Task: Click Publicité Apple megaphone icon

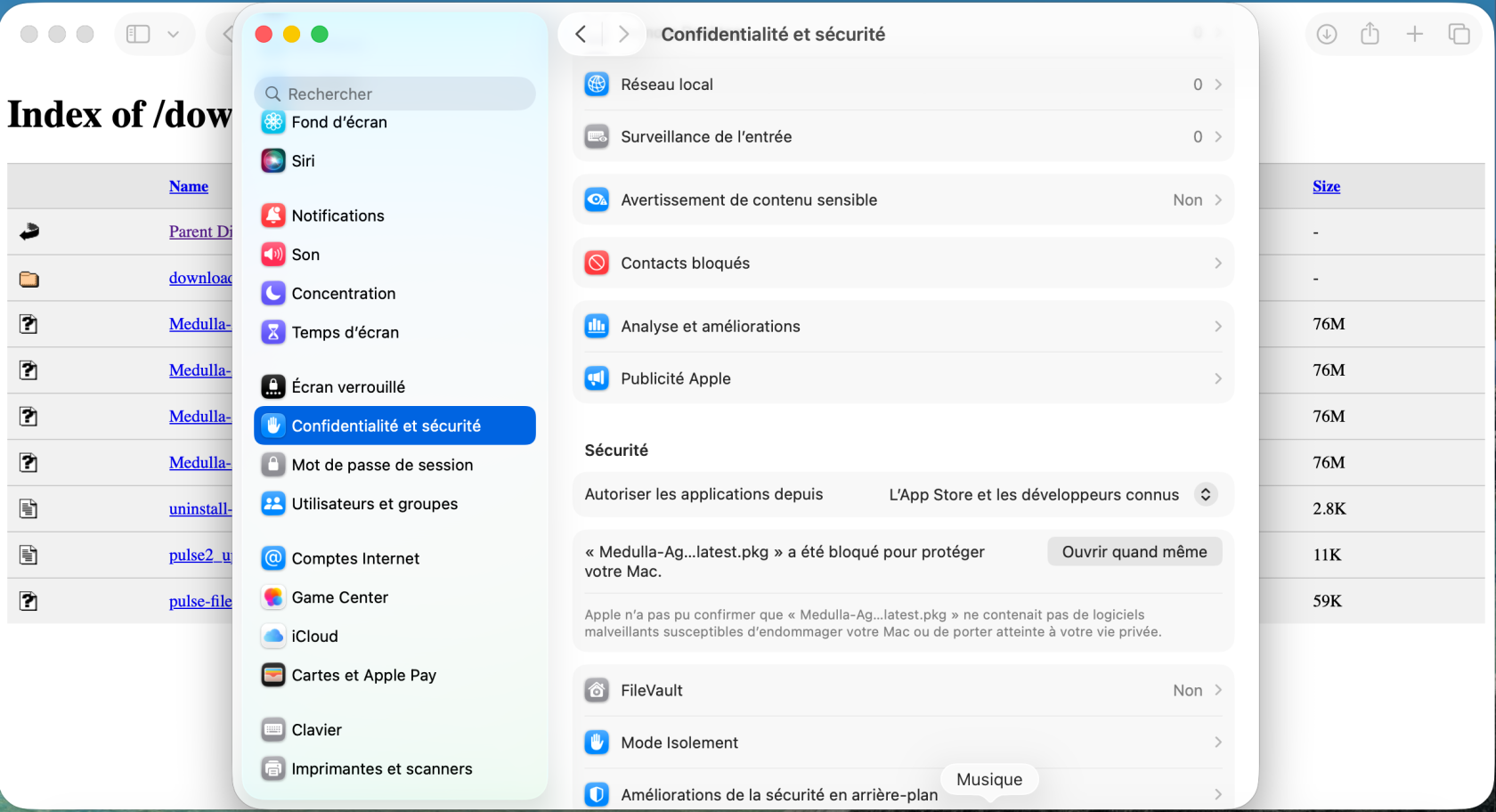Action: pyautogui.click(x=597, y=378)
